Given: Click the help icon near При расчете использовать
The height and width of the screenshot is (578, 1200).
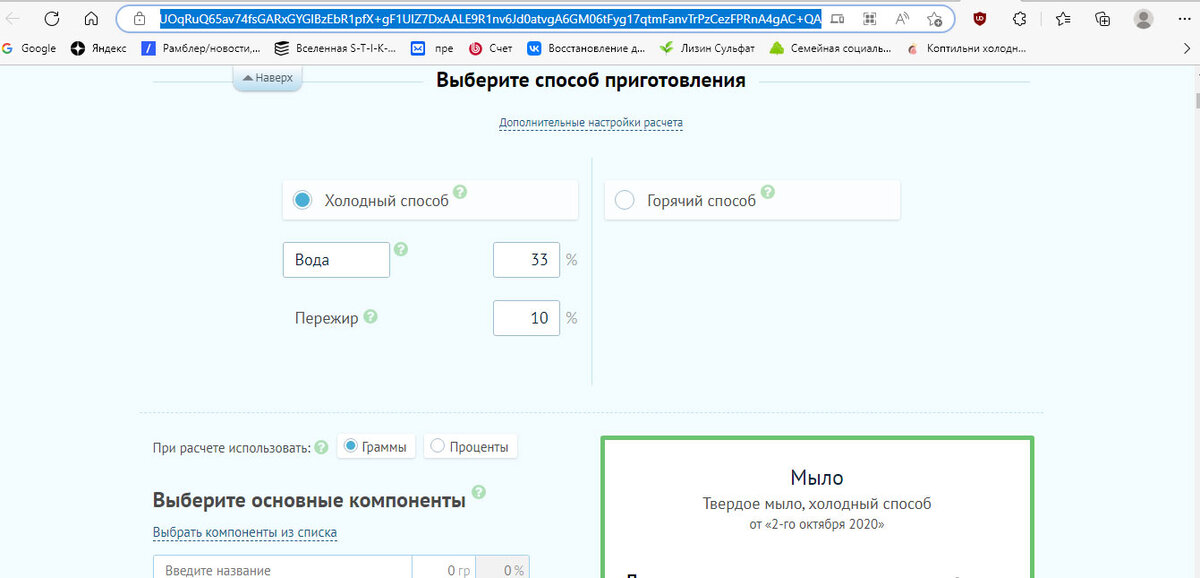Looking at the screenshot, I should (321, 447).
